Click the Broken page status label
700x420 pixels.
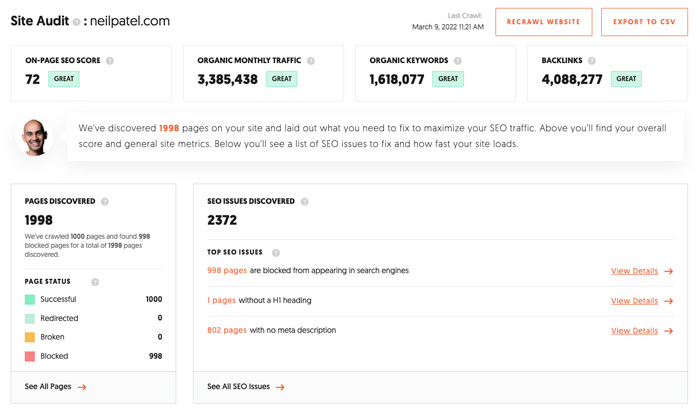[52, 337]
